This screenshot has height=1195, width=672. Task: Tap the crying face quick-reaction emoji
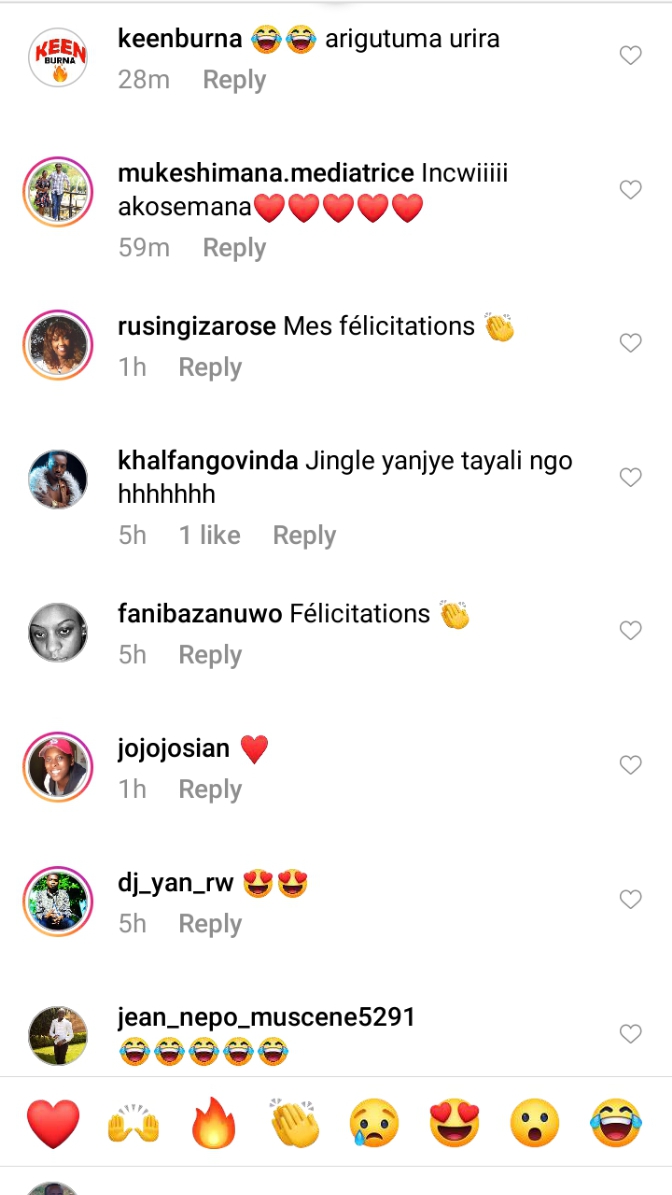coord(375,1123)
